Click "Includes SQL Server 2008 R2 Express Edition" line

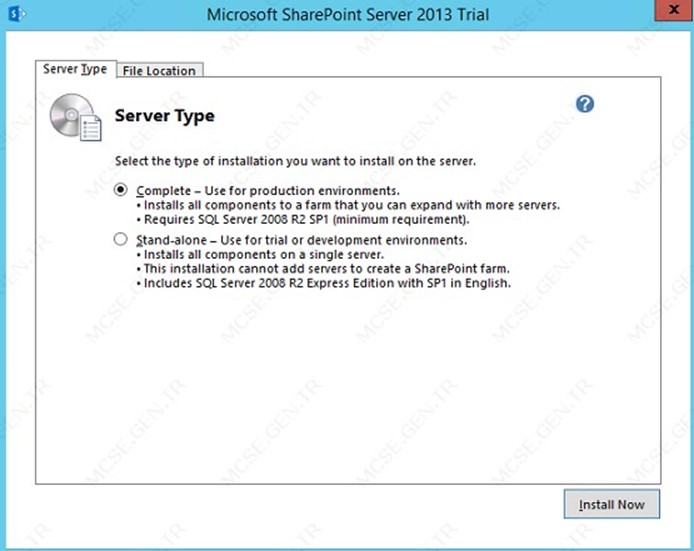[324, 283]
